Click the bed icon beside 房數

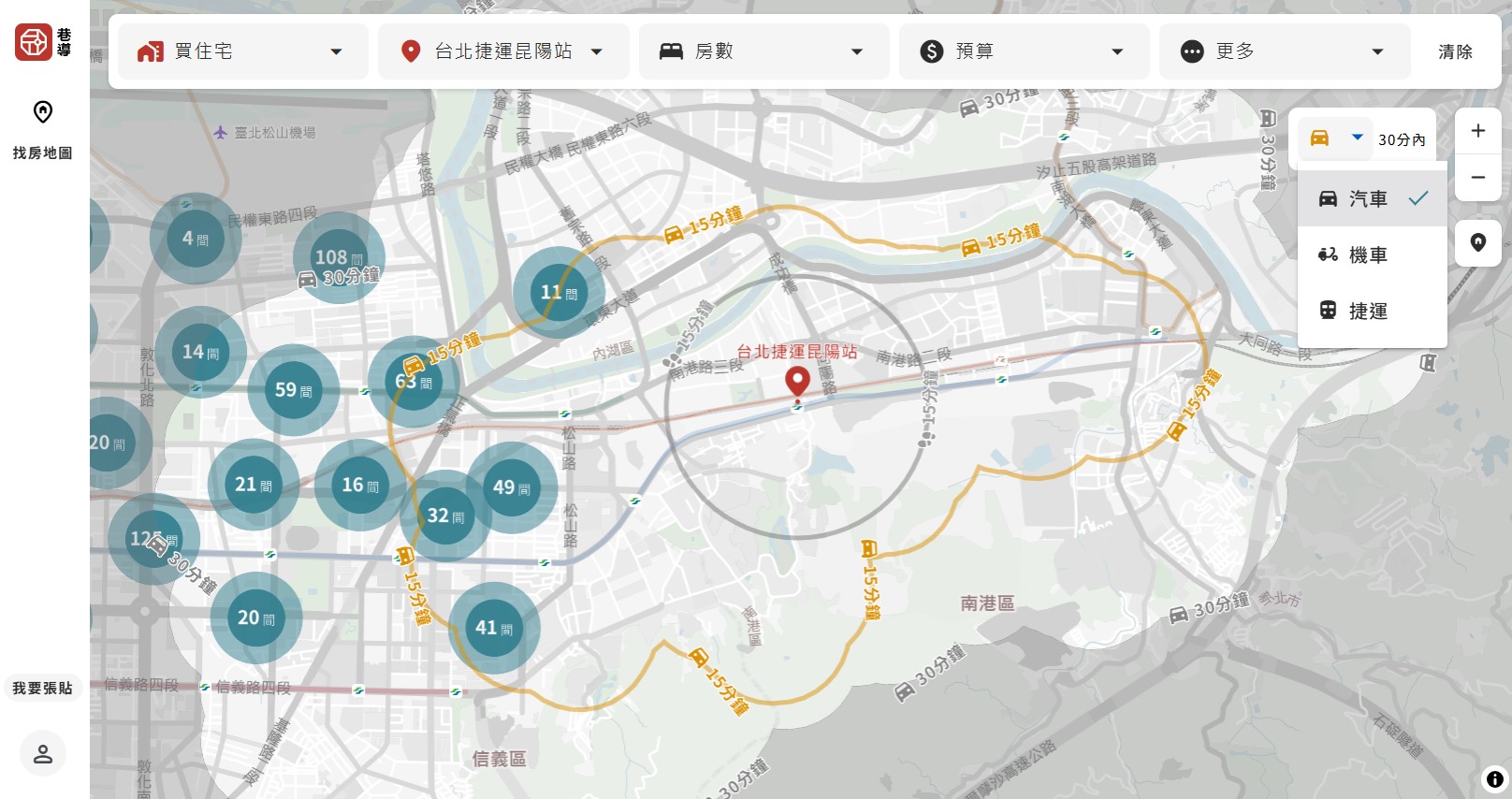coord(671,51)
